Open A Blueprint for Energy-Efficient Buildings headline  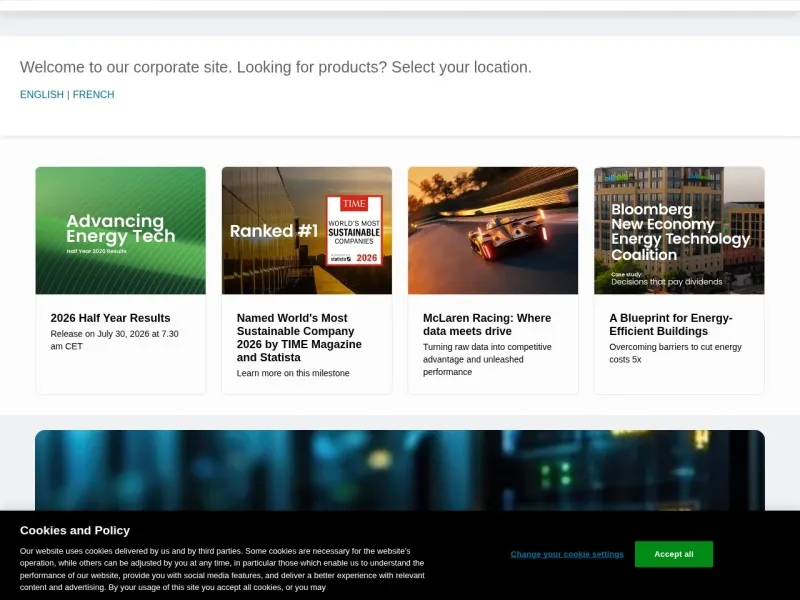coord(670,324)
